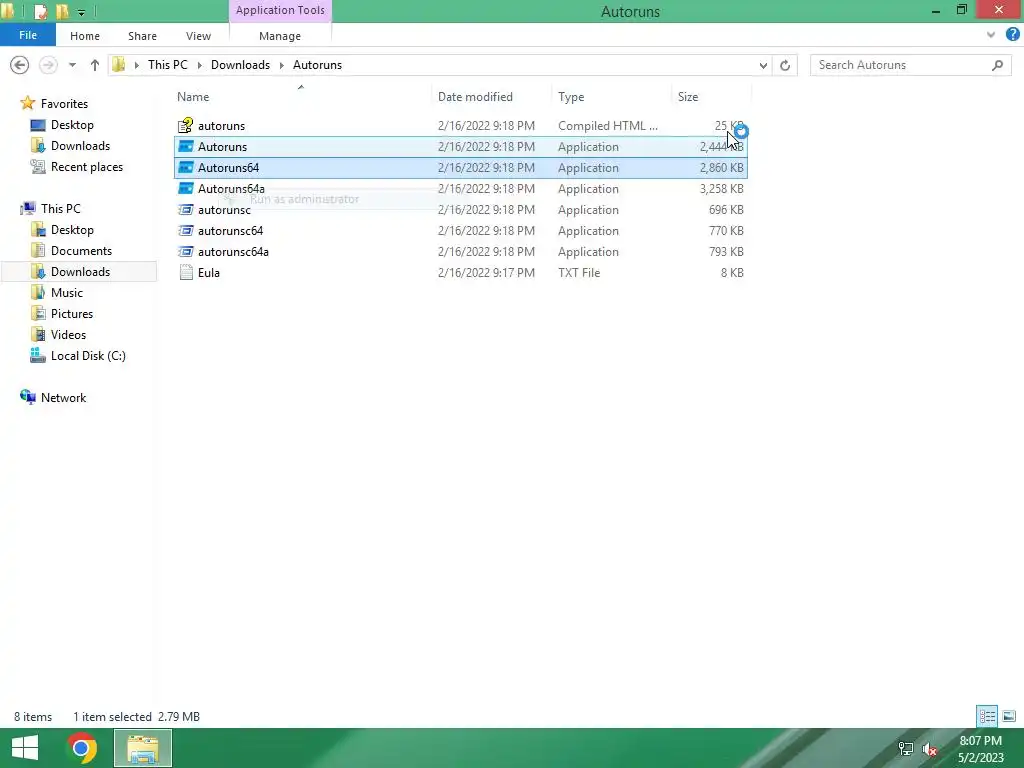Click Downloads in the address breadcrumb

240,65
